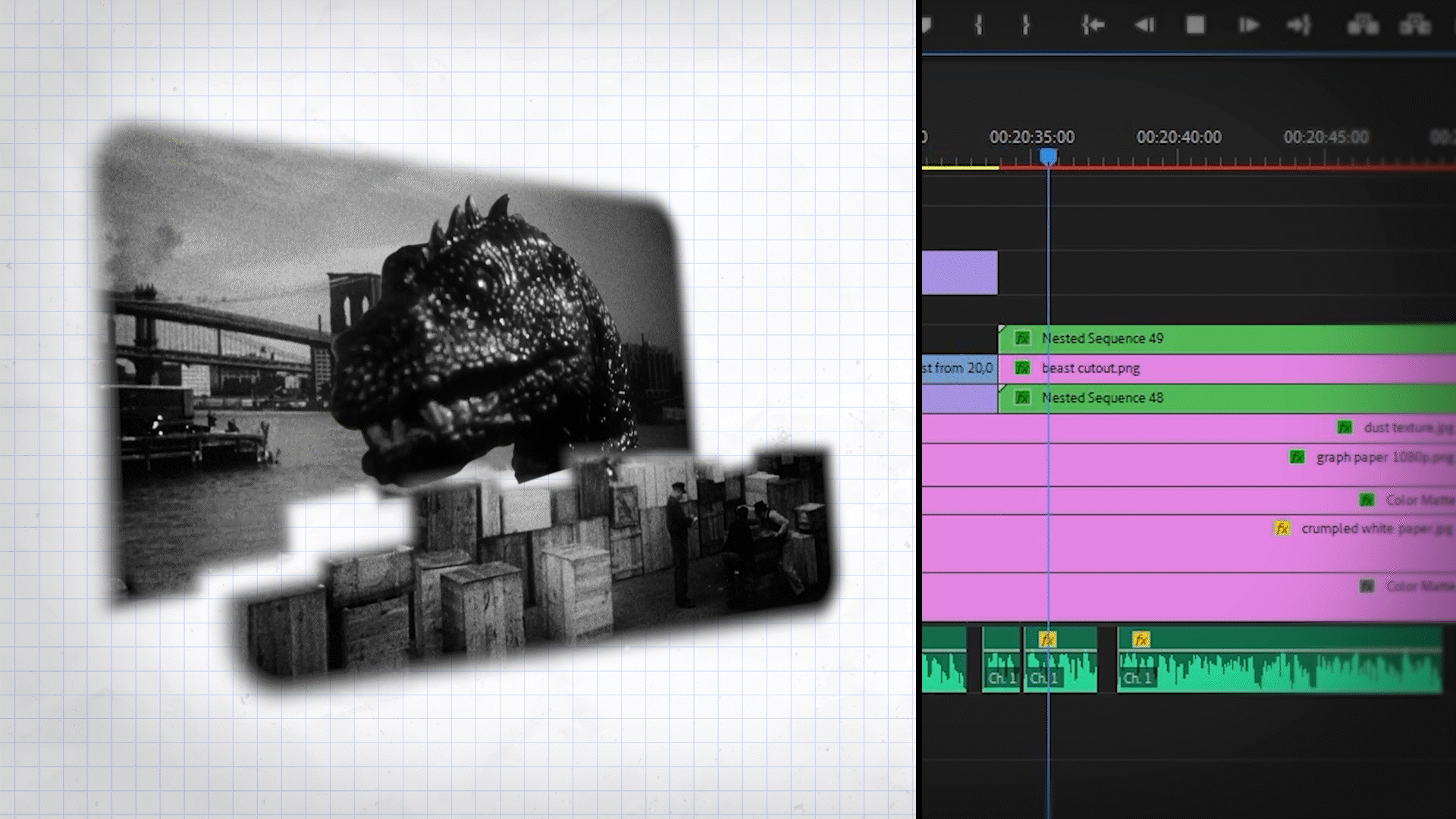Image resolution: width=1456 pixels, height=819 pixels.
Task: Click the Mark Out bracket icon
Action: (1025, 25)
